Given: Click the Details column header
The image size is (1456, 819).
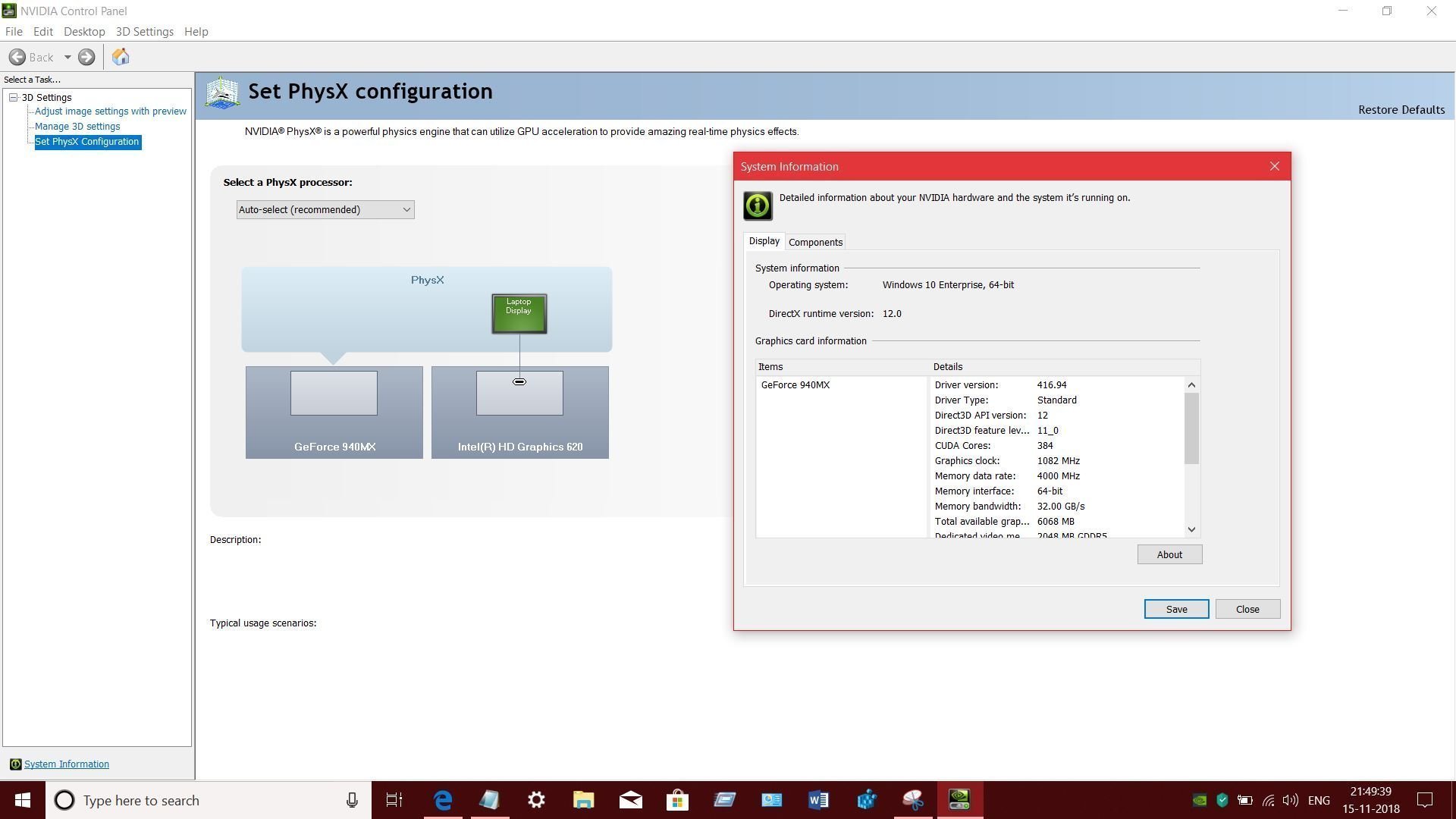Looking at the screenshot, I should [x=1065, y=367].
